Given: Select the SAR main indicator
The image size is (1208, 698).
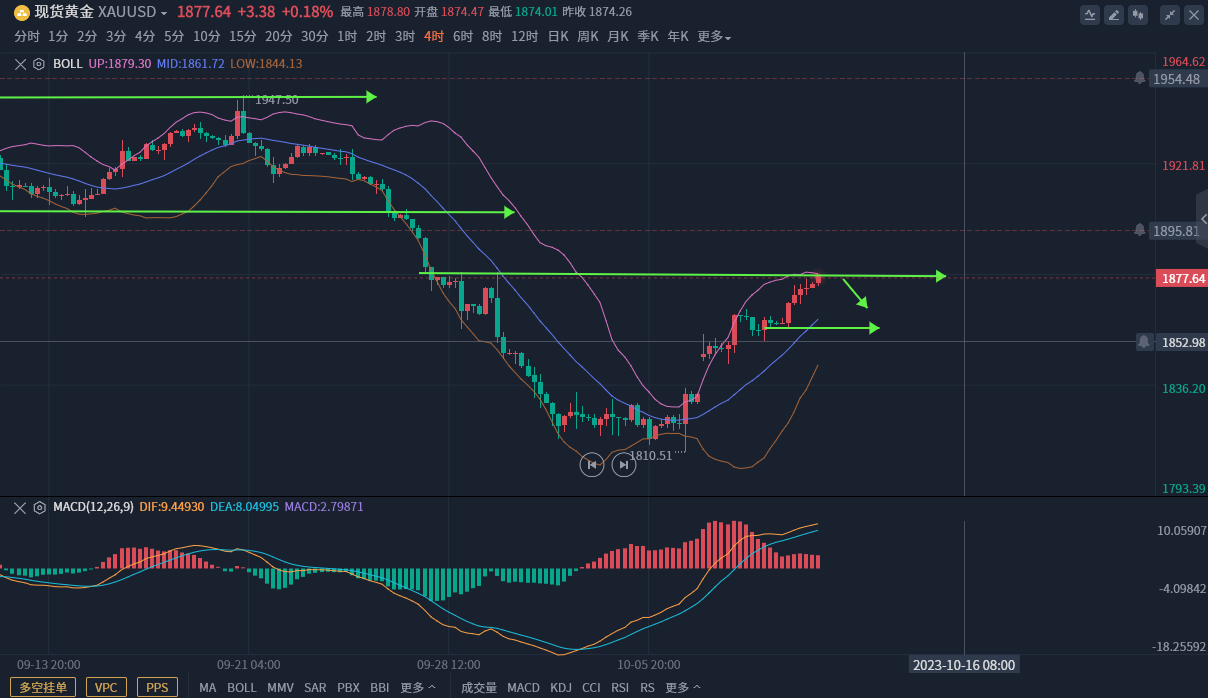Looking at the screenshot, I should click(315, 688).
